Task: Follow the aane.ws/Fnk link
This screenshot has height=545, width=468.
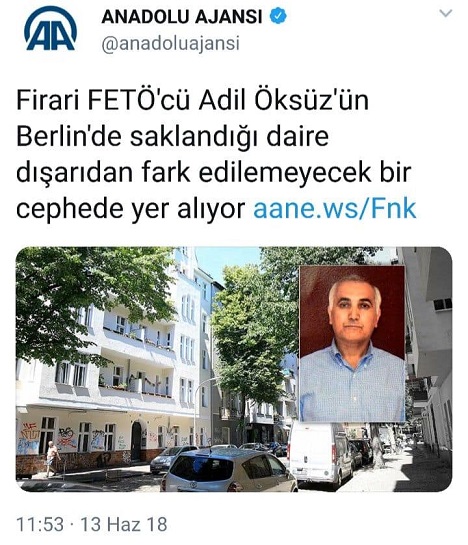Action: (x=334, y=209)
